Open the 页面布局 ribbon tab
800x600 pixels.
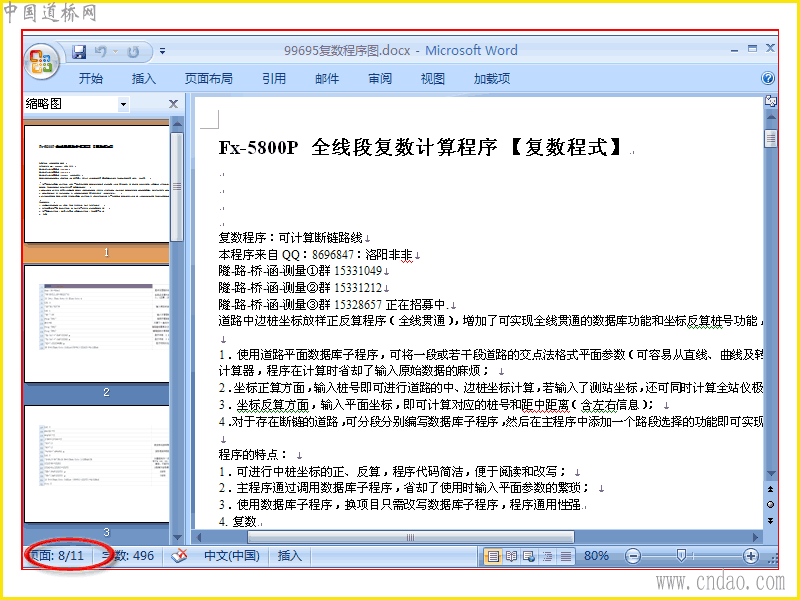[208, 79]
